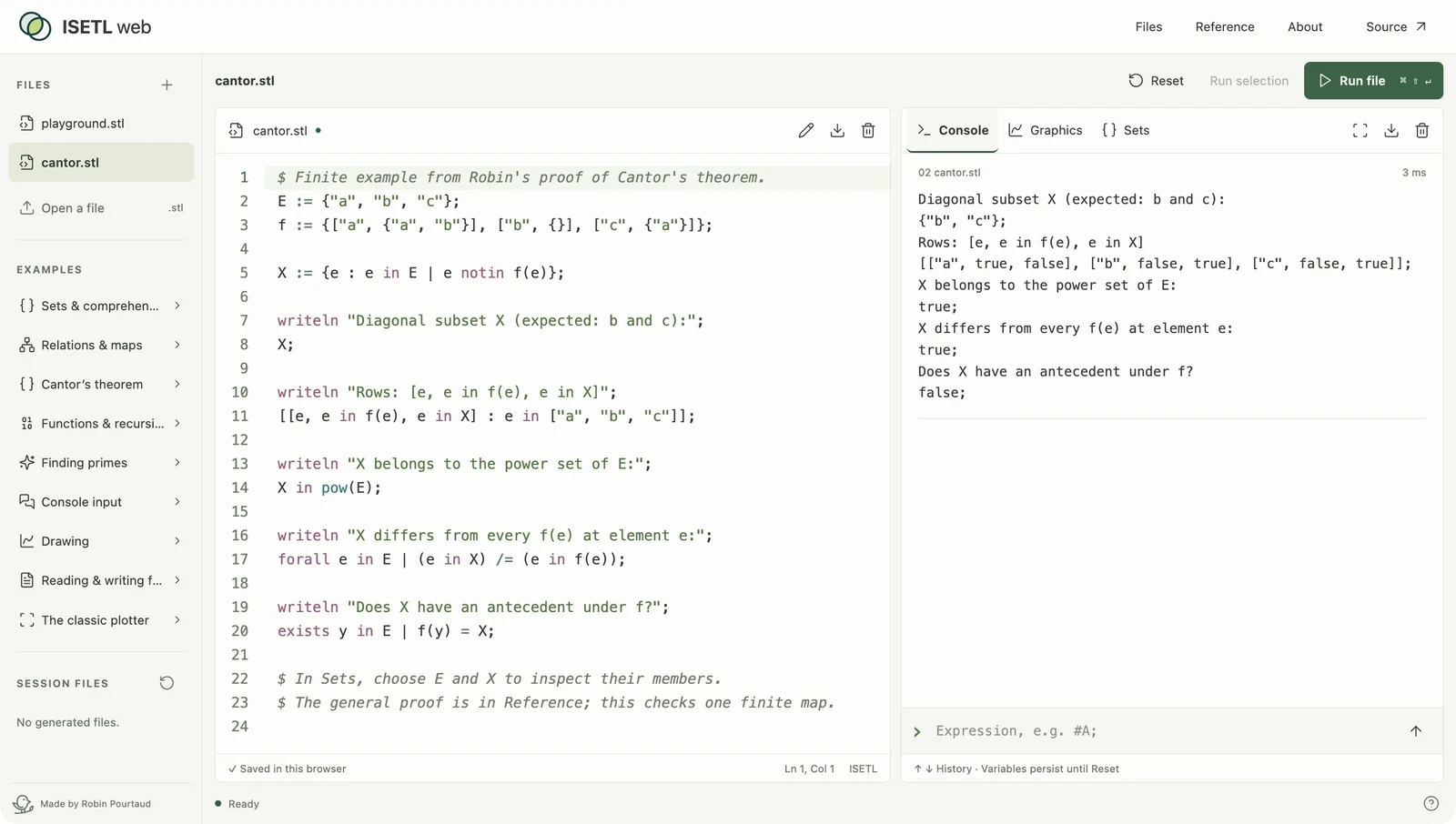Rename cantor.stl with the pencil icon
1456x824 pixels.
click(805, 130)
